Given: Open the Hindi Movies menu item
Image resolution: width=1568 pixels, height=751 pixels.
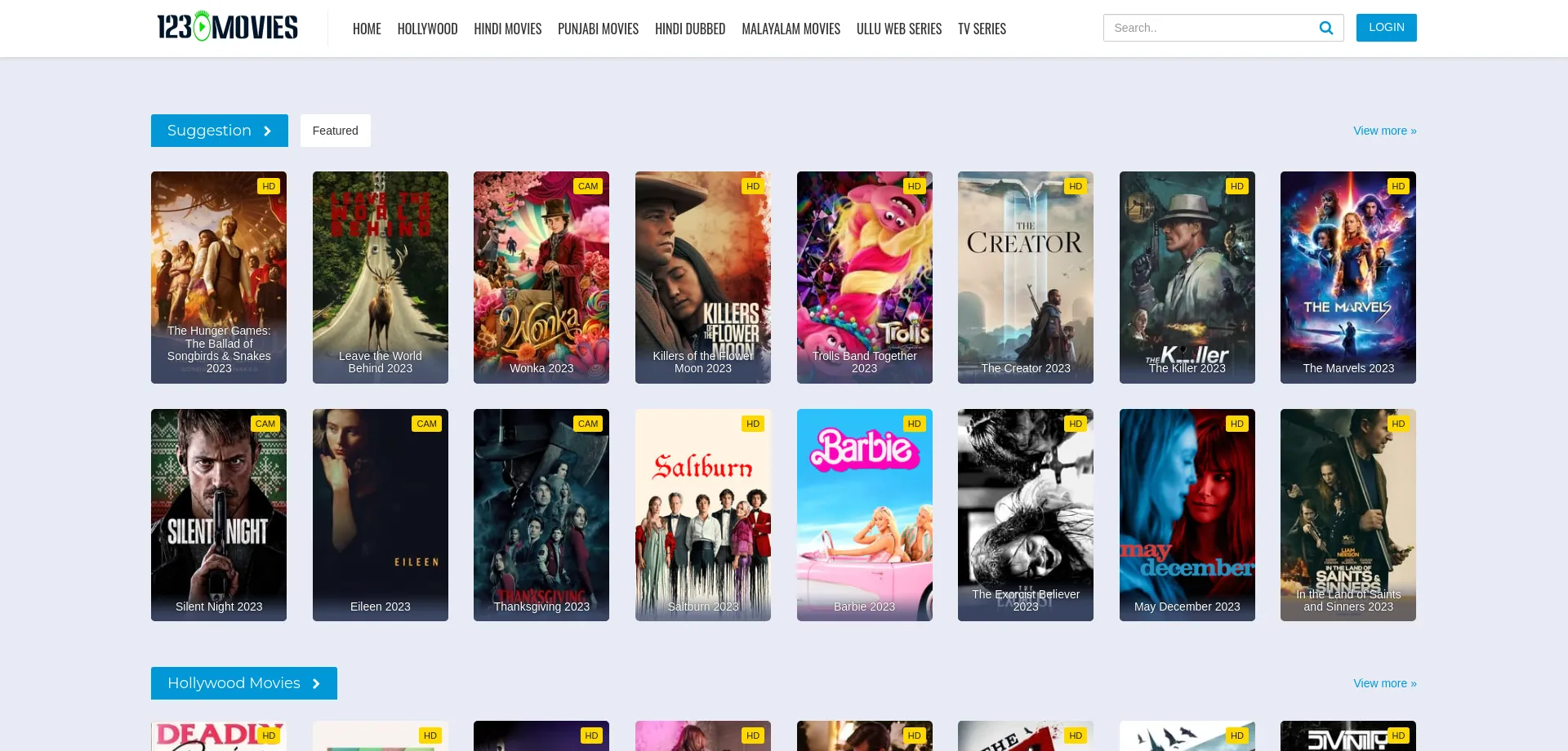Looking at the screenshot, I should [507, 29].
